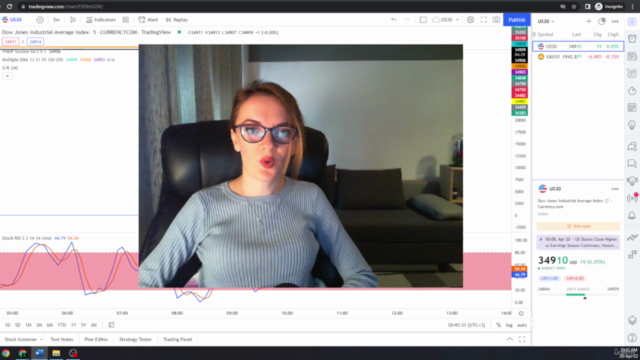
Task: Enter fullscreen mode from the top toolbar
Action: pyautogui.click(x=483, y=20)
